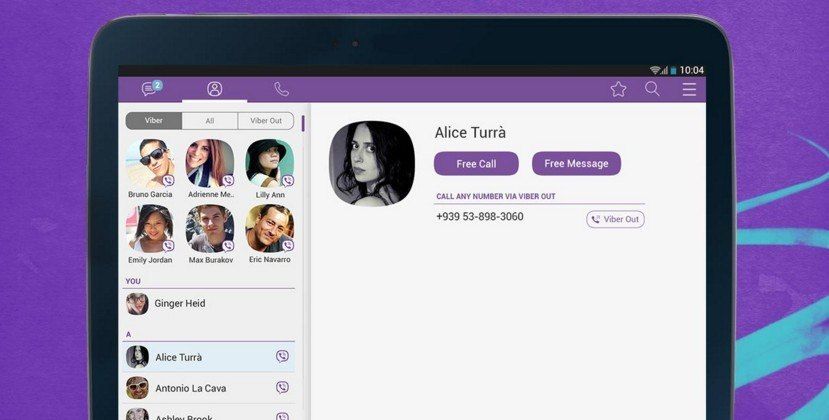Open Ginger Heid's profile entry
This screenshot has width=829, height=420.
(180, 303)
